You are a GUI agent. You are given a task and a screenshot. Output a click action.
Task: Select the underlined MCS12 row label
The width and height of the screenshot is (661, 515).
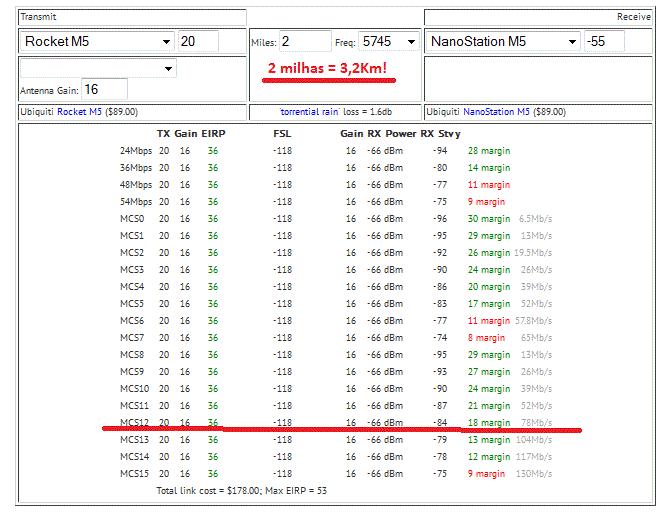134,423
